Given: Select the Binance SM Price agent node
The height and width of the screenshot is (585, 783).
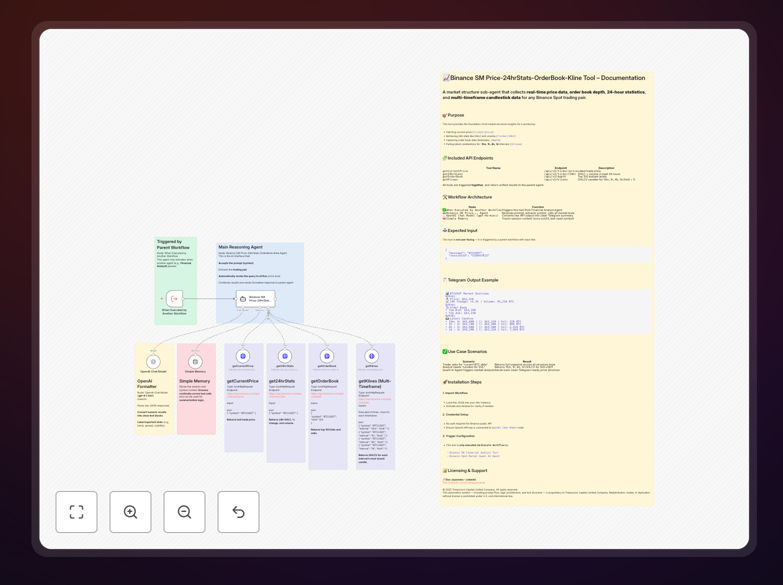Looking at the screenshot, I should coord(255,299).
